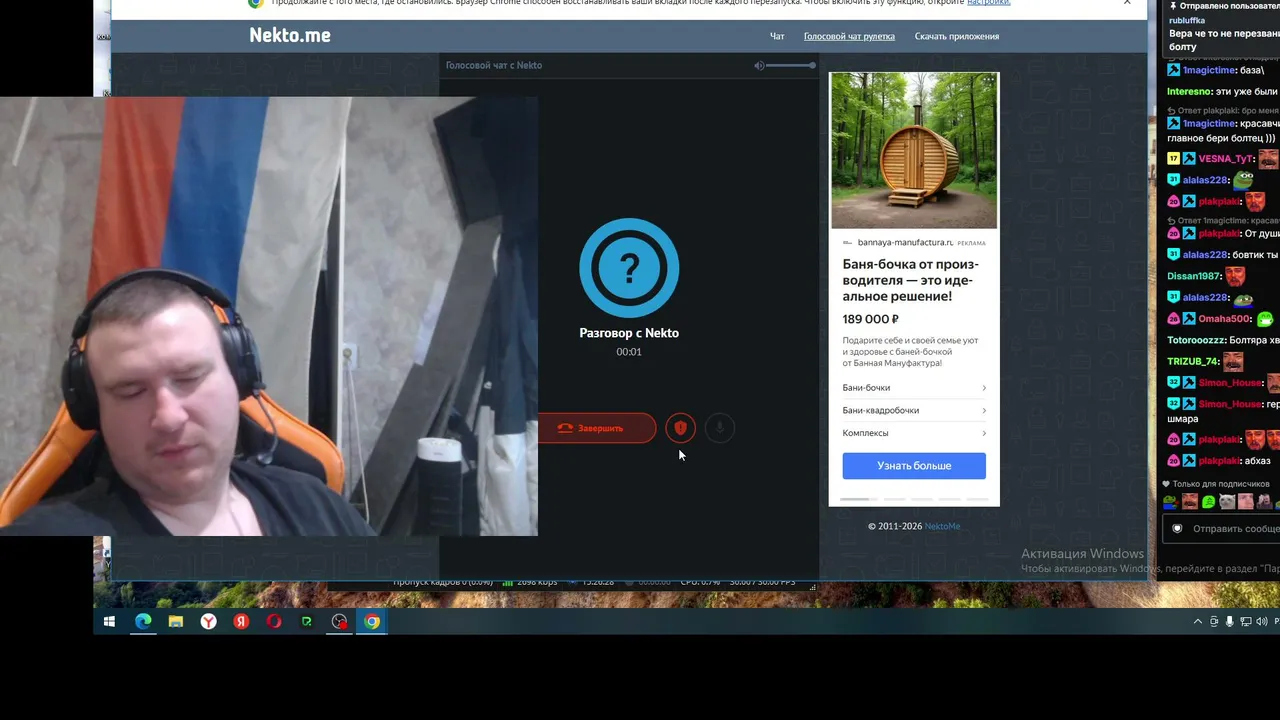Close the Chrome restore infobar
The height and width of the screenshot is (720, 1280).
pos(1127,3)
